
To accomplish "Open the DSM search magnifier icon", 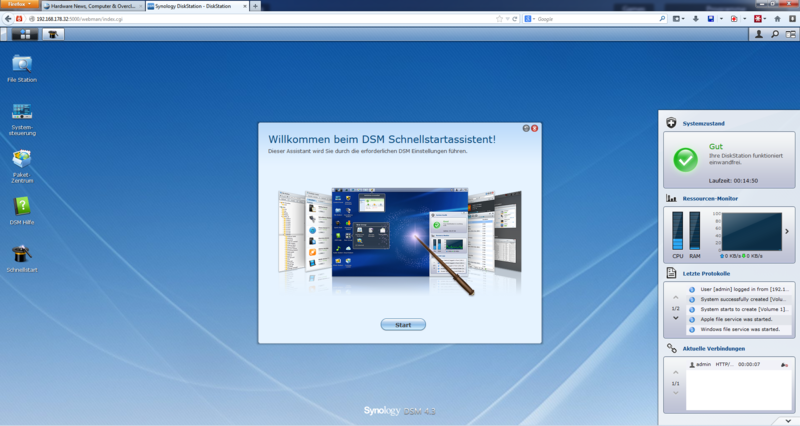I will [774, 34].
